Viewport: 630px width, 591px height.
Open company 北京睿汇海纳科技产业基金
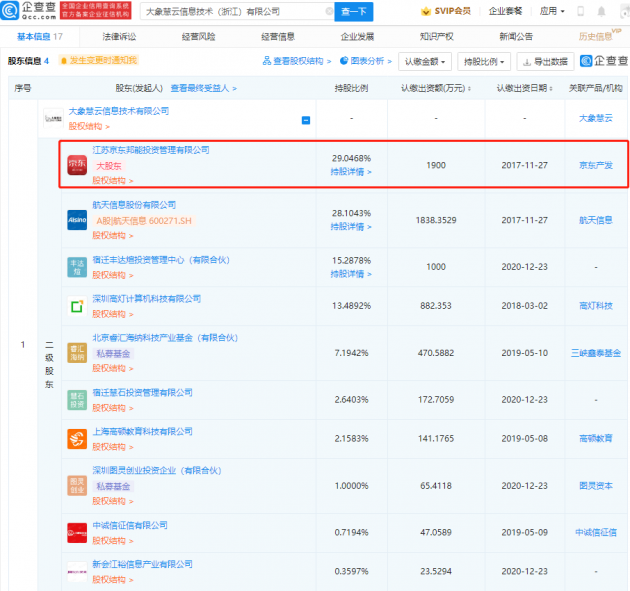165,338
